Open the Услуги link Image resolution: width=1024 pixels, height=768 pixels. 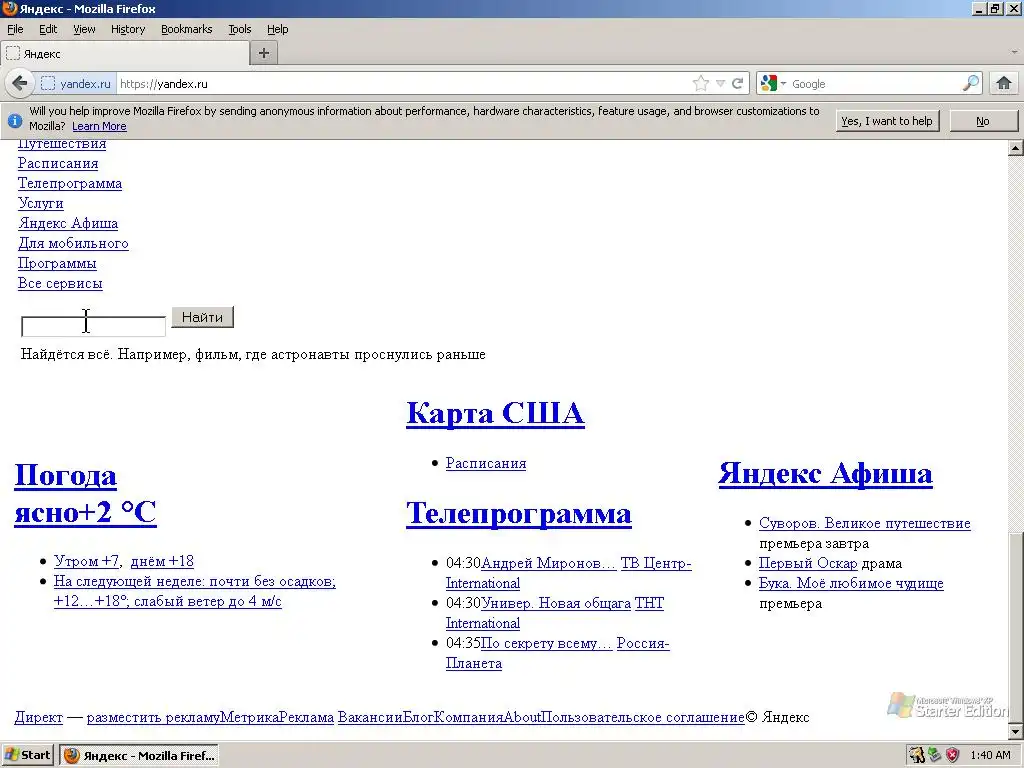[x=40, y=203]
